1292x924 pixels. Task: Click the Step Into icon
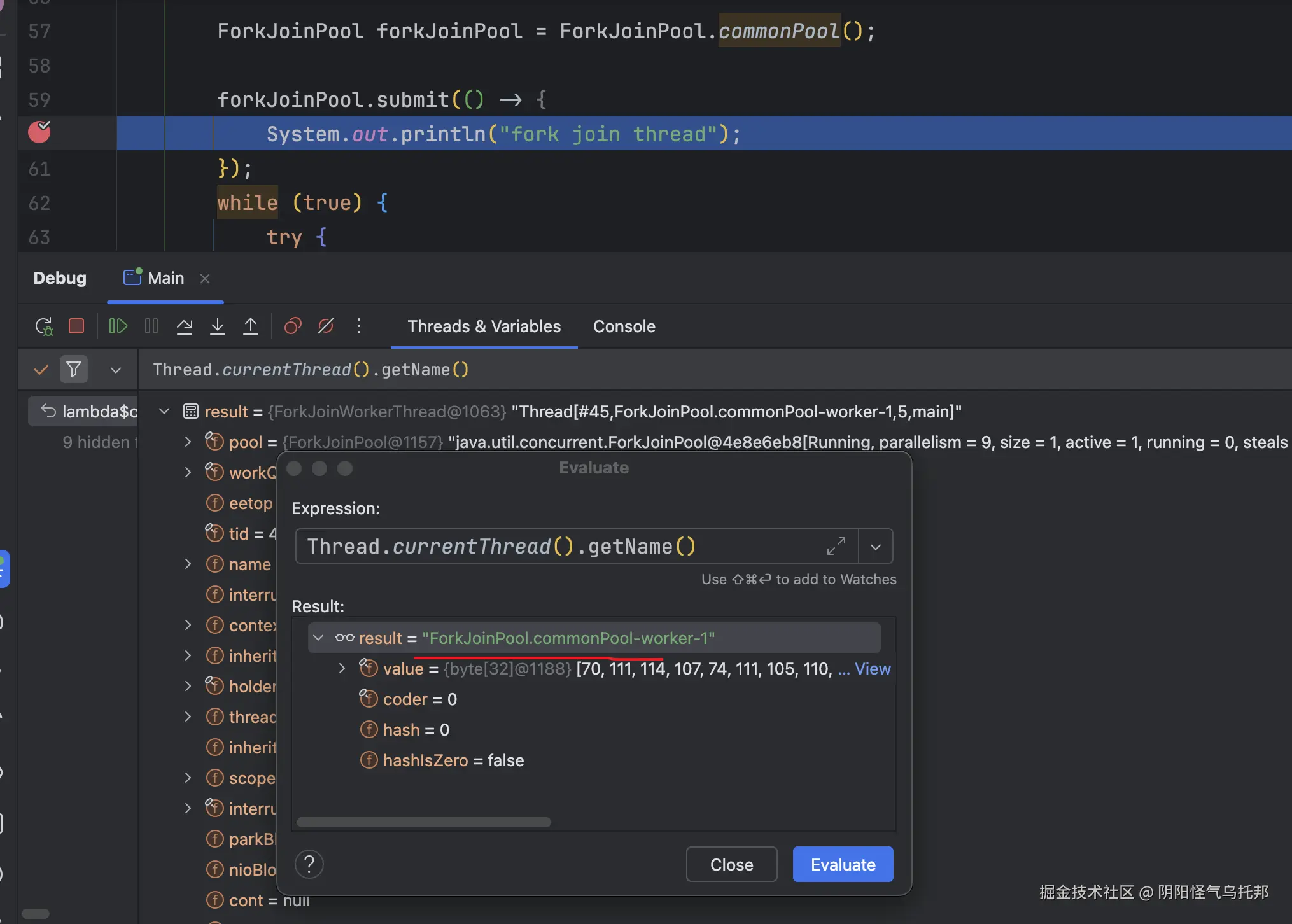218,326
